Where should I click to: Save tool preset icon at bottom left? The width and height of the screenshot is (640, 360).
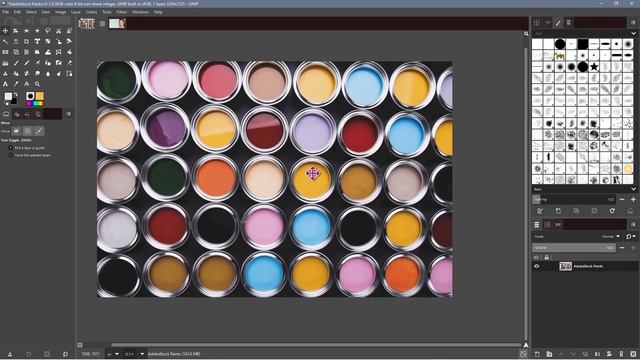[10, 354]
